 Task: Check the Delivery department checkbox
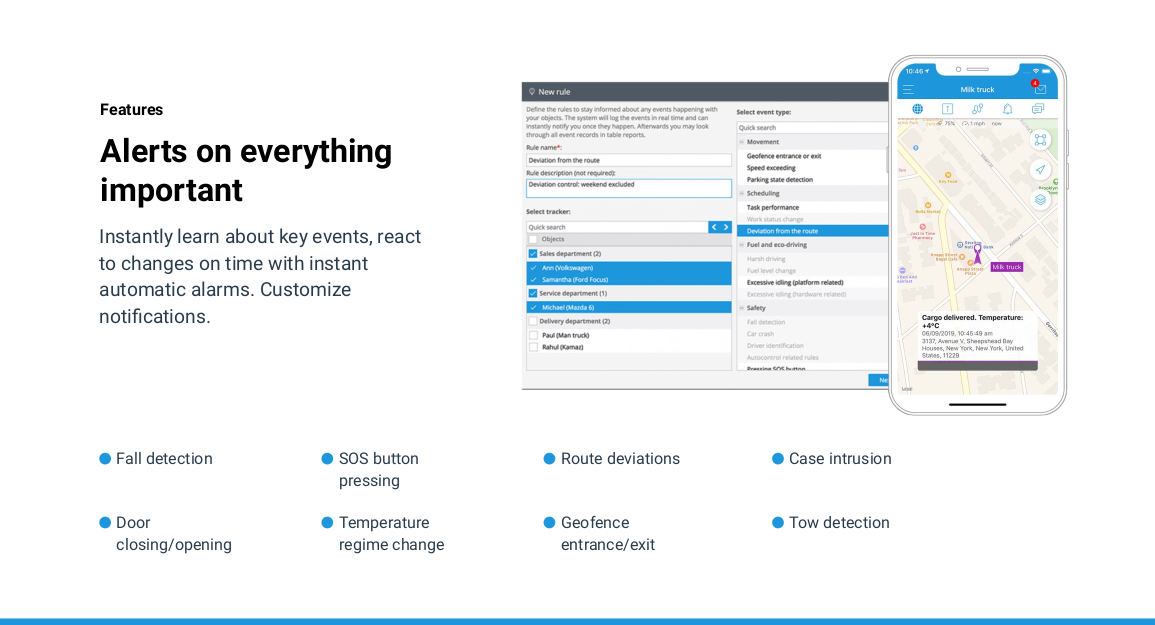[533, 321]
